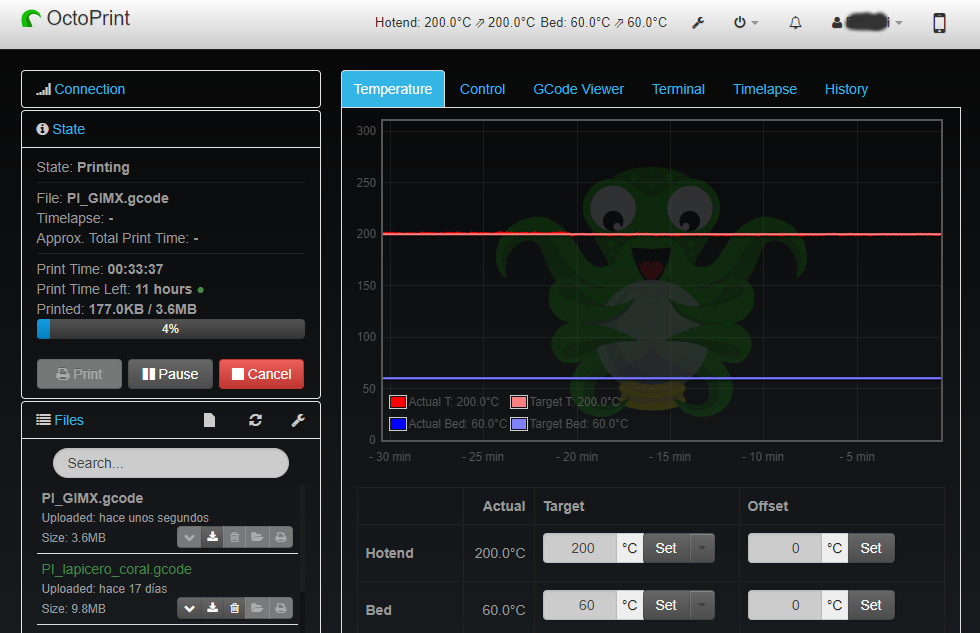
Task: Click the mobile phone view icon
Action: (x=939, y=23)
